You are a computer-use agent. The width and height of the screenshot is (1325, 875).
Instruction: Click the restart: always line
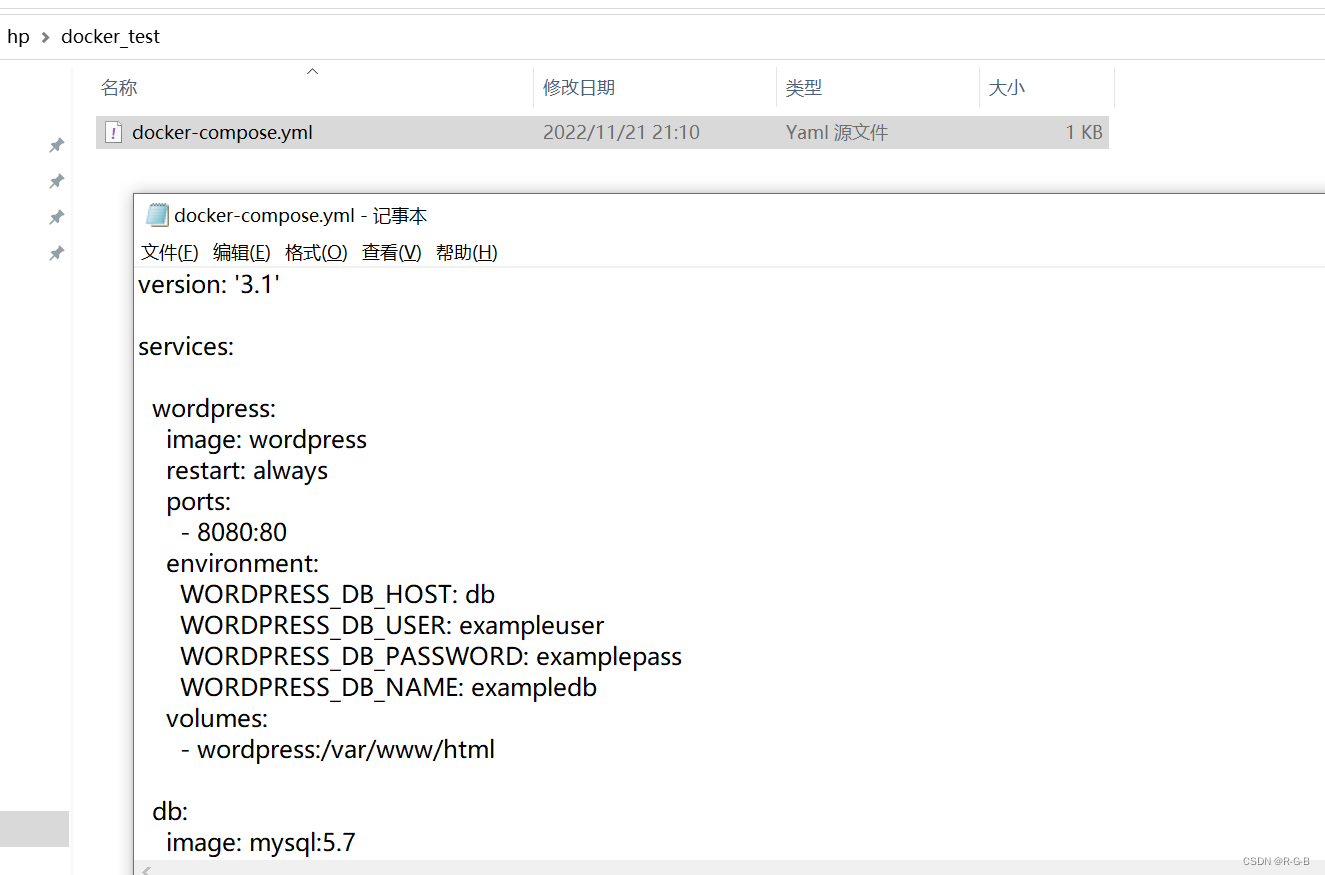(x=247, y=471)
